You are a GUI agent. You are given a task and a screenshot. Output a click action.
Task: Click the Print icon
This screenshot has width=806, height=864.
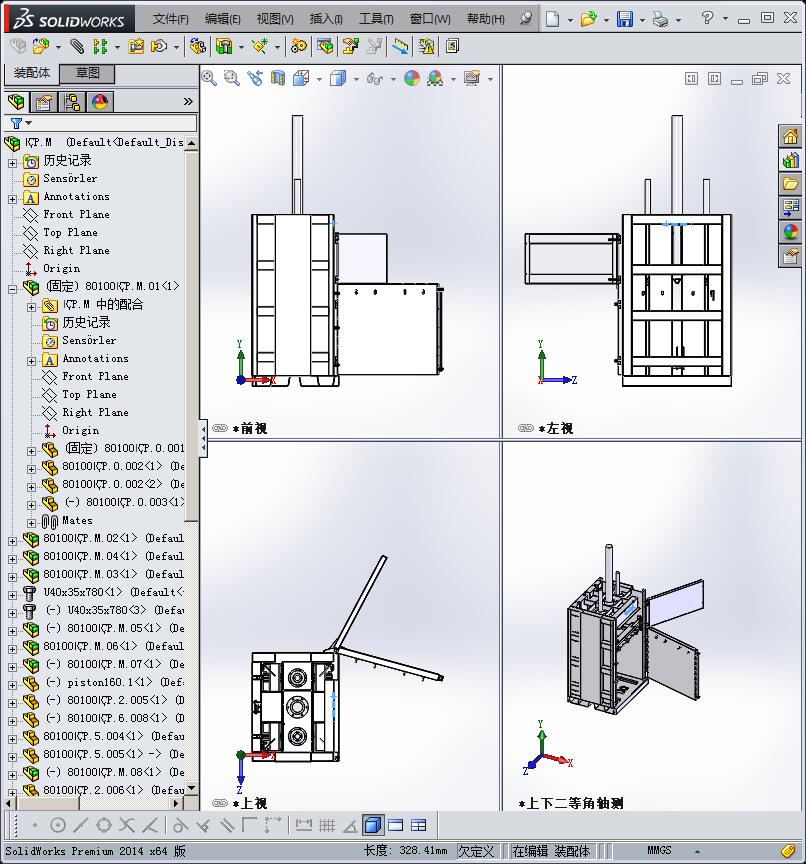[660, 20]
